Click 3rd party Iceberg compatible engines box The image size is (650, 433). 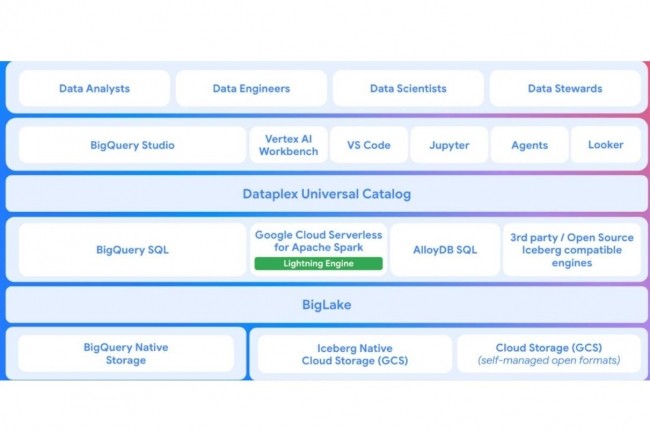pos(572,250)
